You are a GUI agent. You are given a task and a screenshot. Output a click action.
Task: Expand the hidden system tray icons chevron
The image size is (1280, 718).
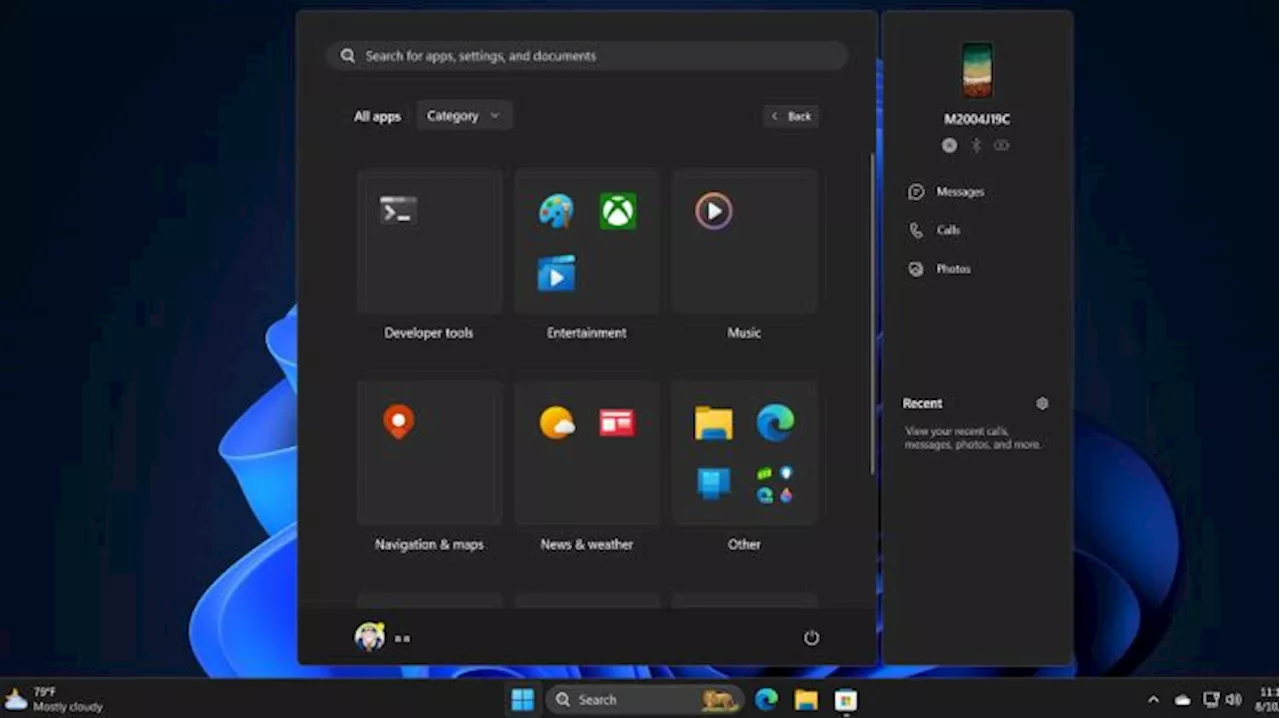pyautogui.click(x=1153, y=700)
